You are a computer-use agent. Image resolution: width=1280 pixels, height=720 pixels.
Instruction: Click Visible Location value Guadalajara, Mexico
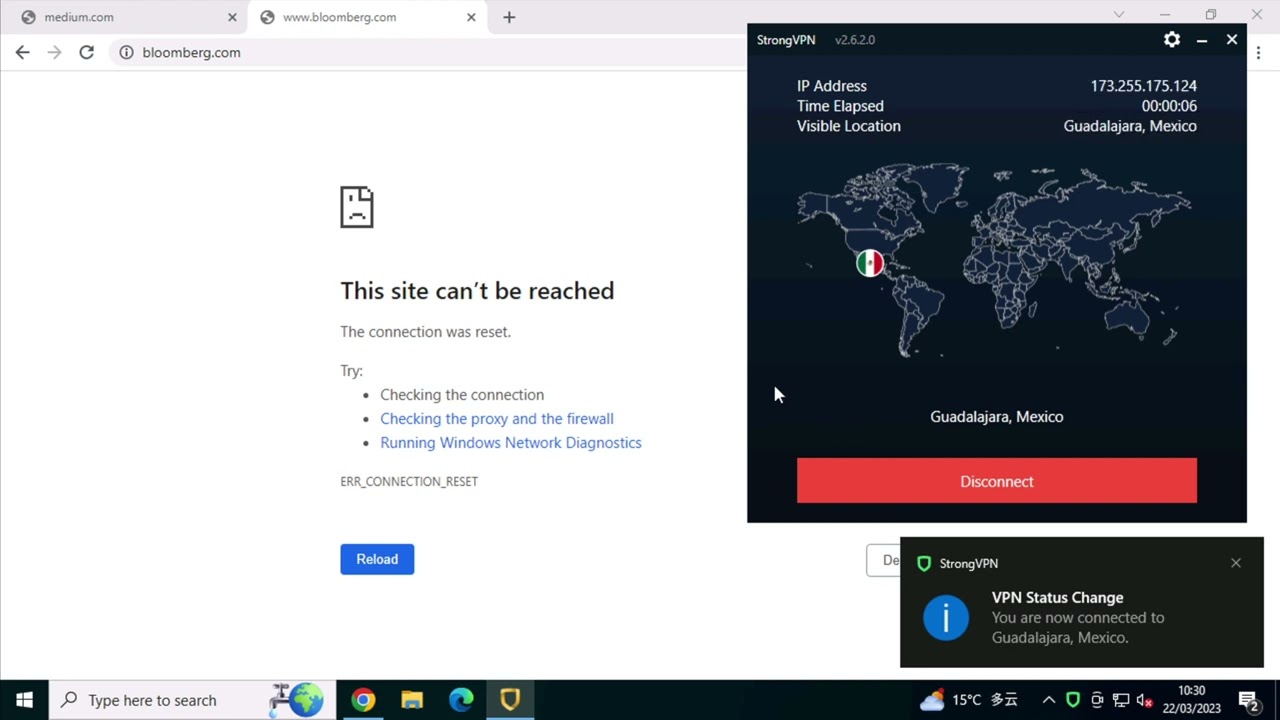coord(1130,126)
